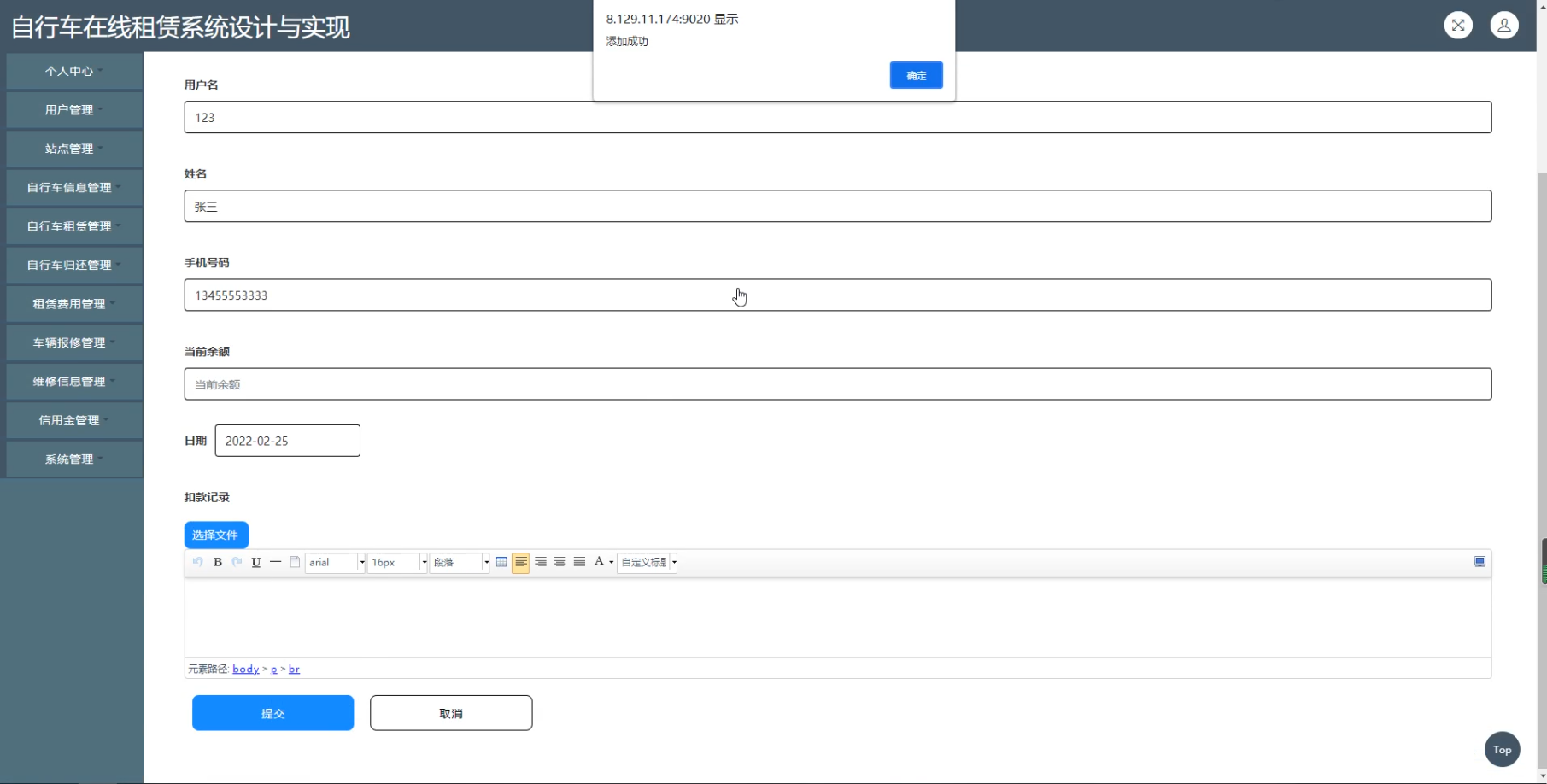Click the 选择文件 upload button
Viewport: 1547px width, 784px height.
pyautogui.click(x=216, y=535)
